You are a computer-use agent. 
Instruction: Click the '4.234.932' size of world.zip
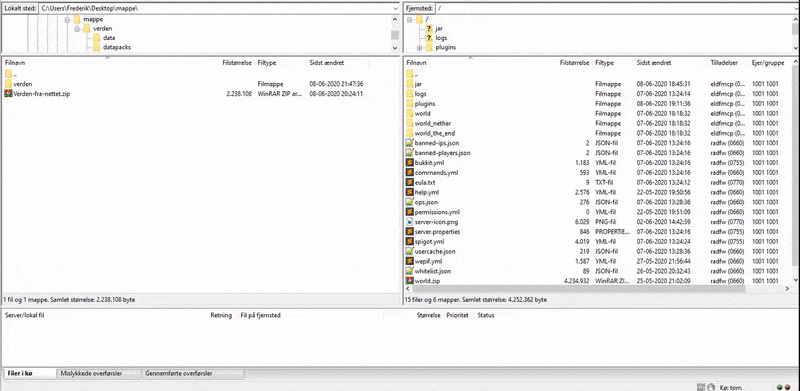[x=577, y=281]
